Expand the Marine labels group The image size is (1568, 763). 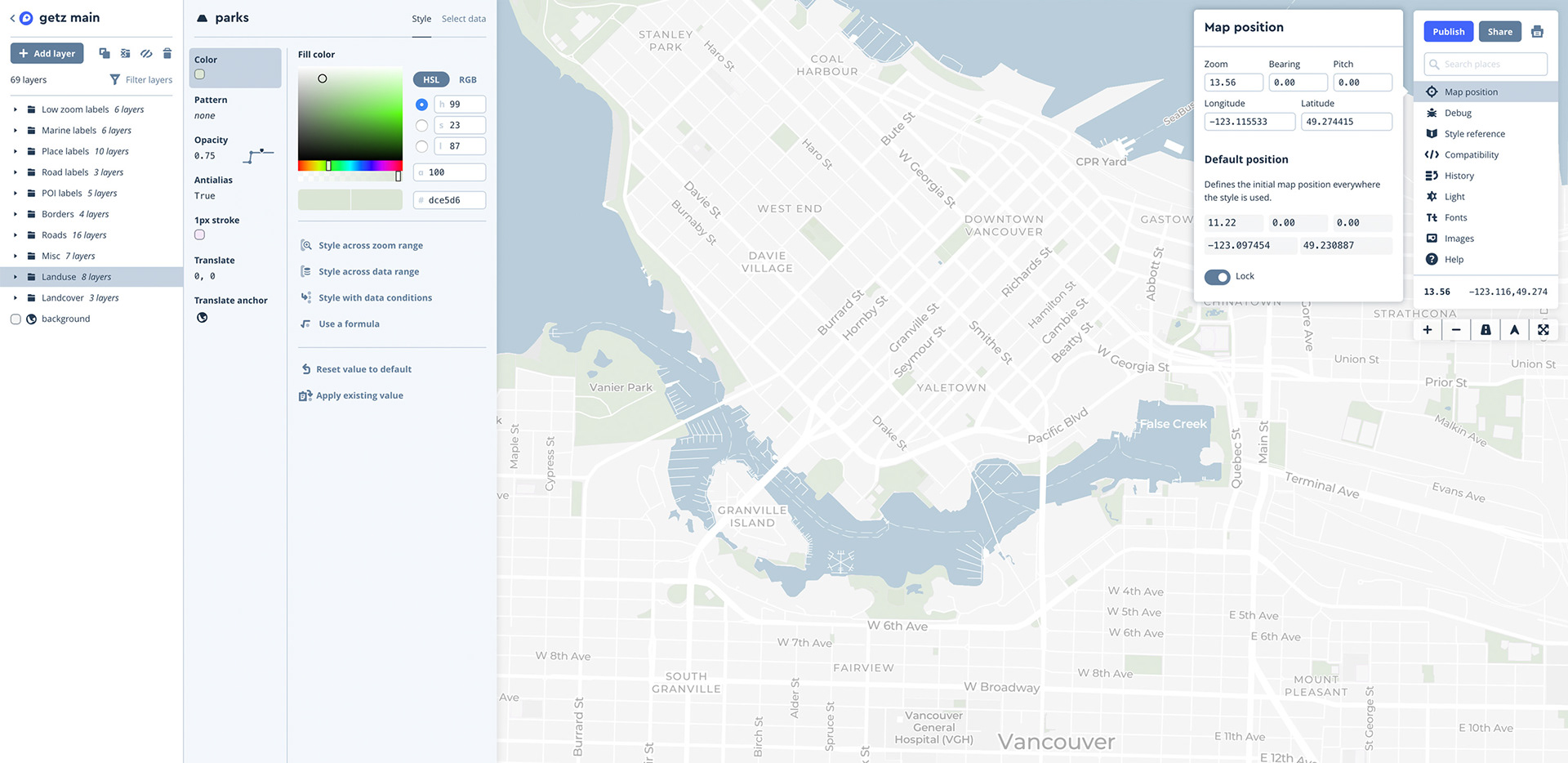[15, 131]
